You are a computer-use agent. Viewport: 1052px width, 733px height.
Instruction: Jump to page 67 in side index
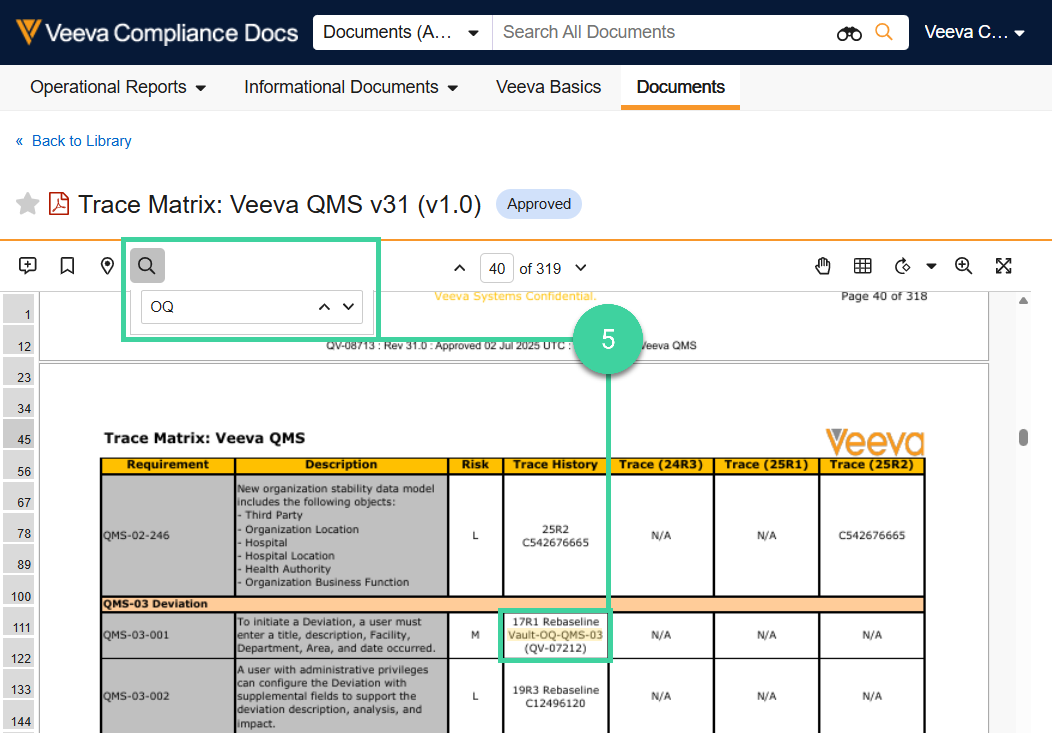tap(19, 497)
